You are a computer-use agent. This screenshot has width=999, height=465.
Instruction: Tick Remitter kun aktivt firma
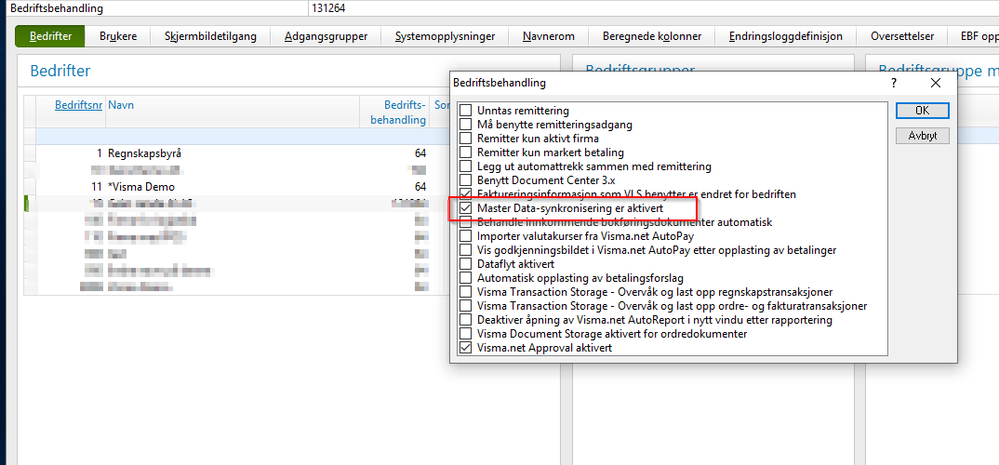pos(466,138)
